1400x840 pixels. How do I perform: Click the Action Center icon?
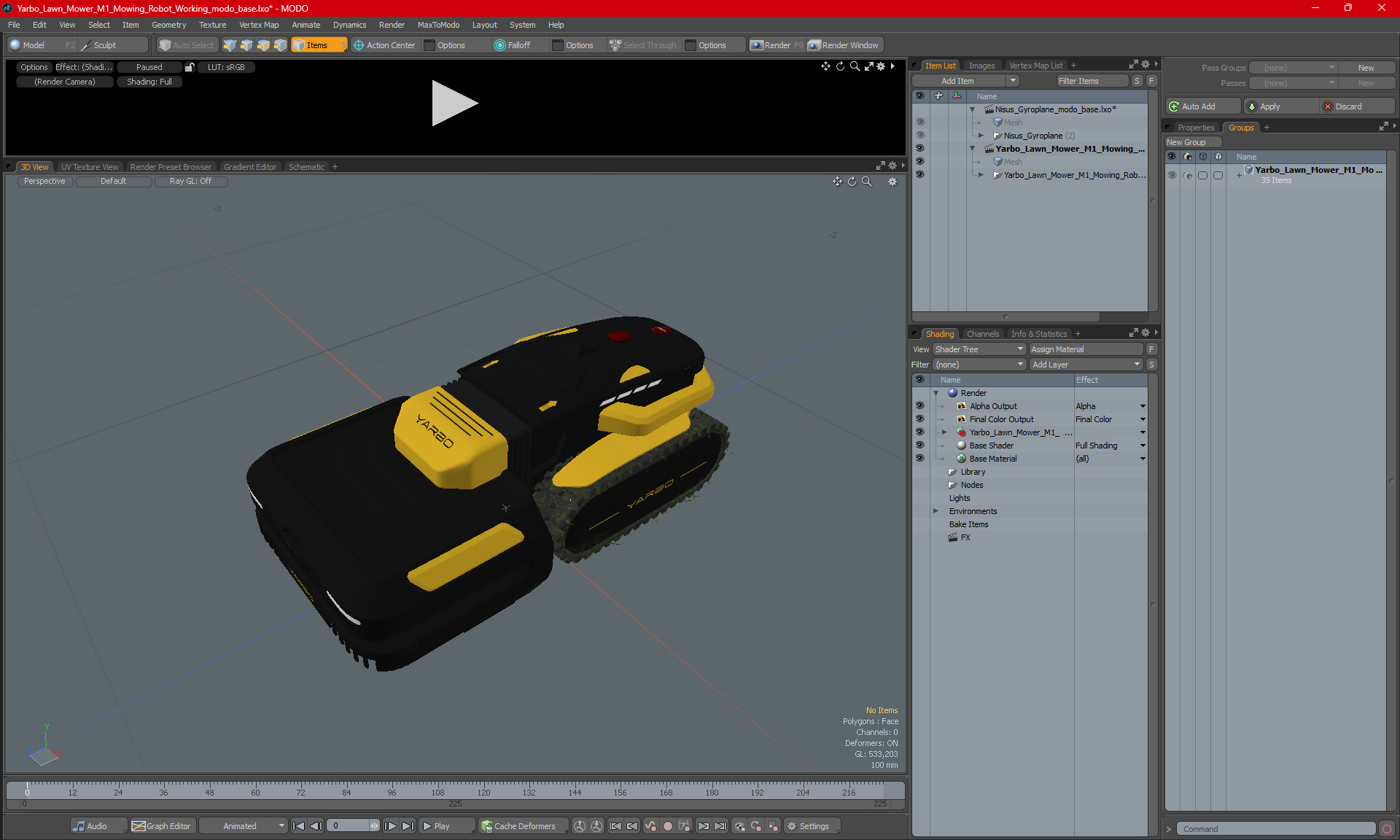click(x=359, y=45)
